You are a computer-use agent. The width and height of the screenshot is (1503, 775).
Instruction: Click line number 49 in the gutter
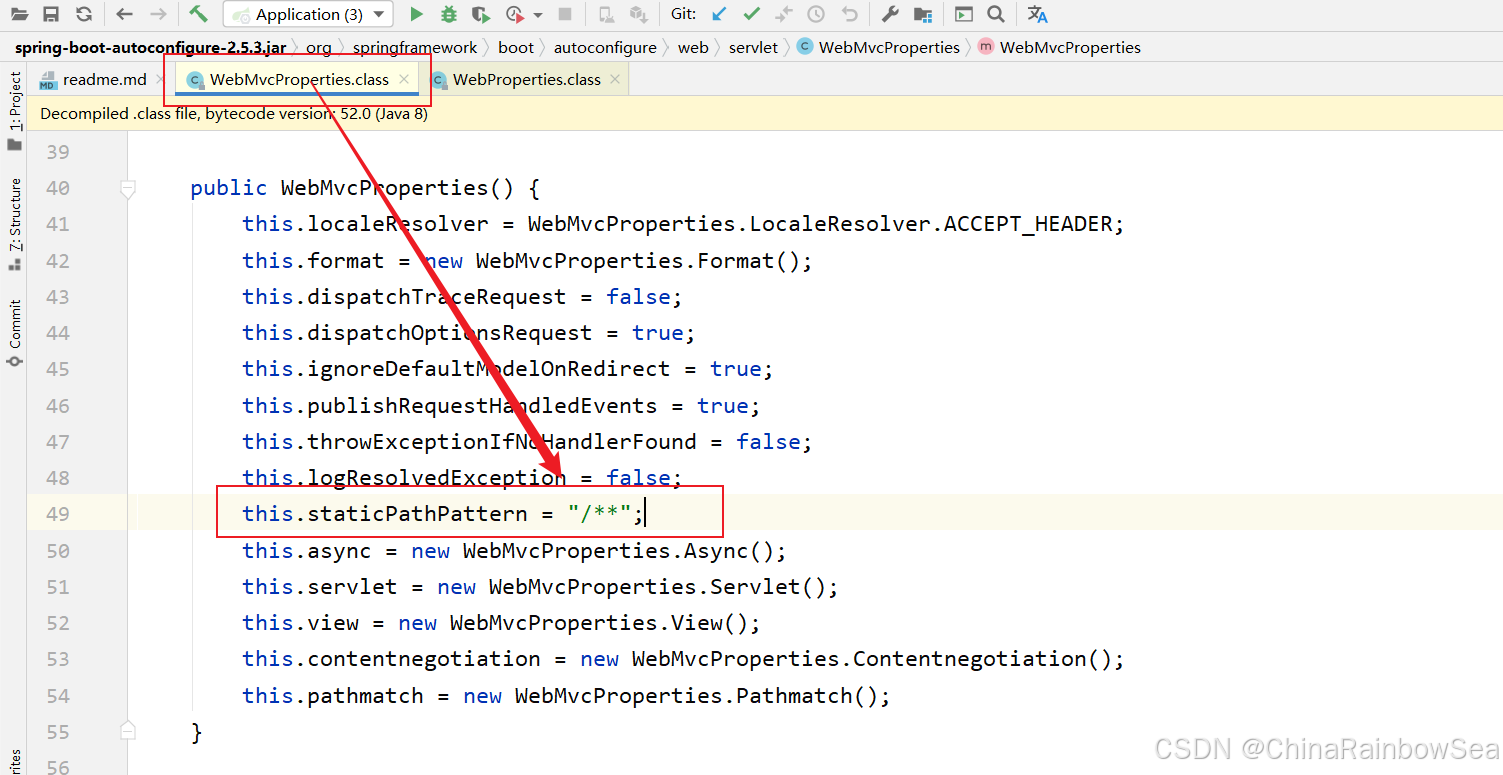(58, 513)
